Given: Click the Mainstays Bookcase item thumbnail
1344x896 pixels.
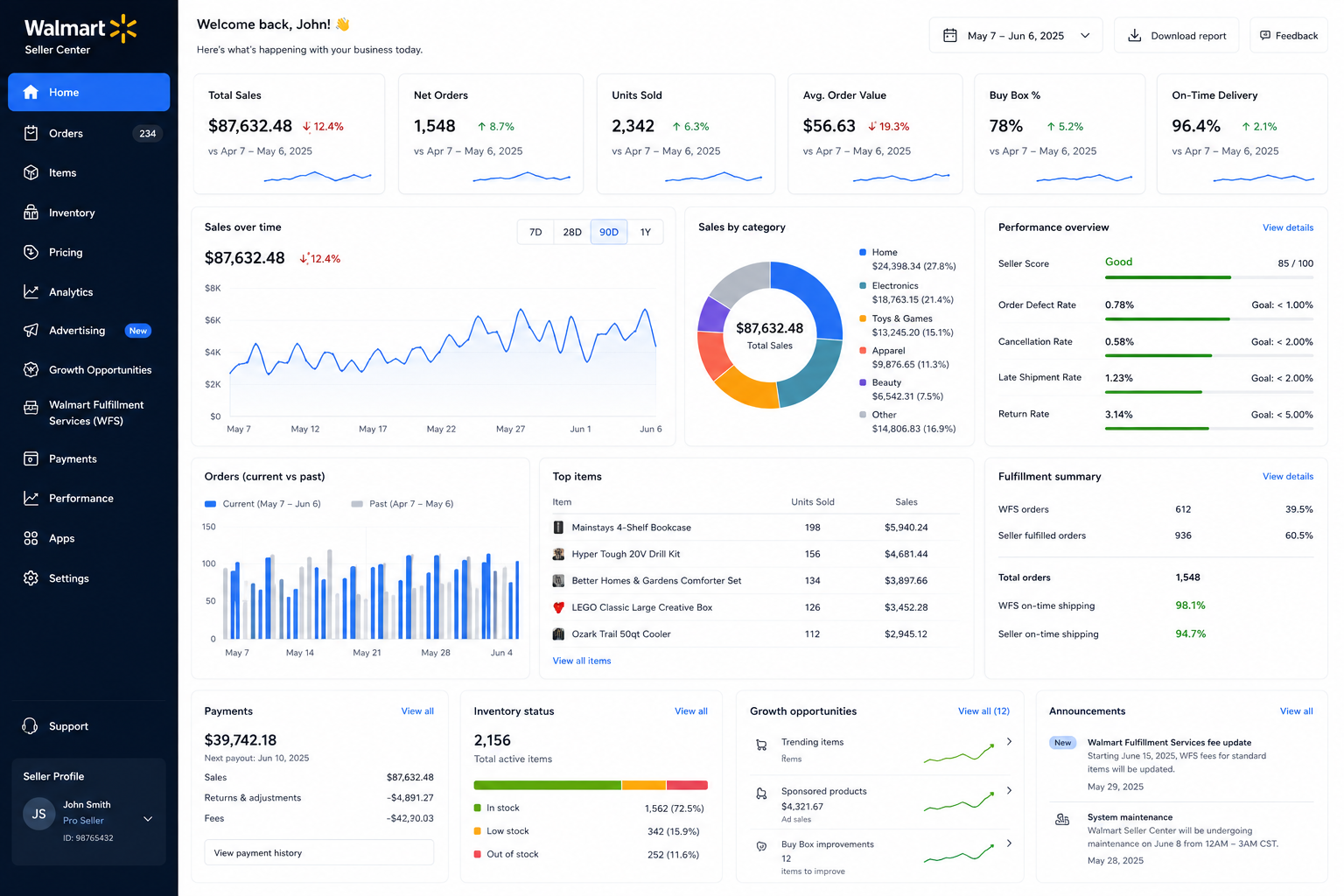Looking at the screenshot, I should click(558, 528).
